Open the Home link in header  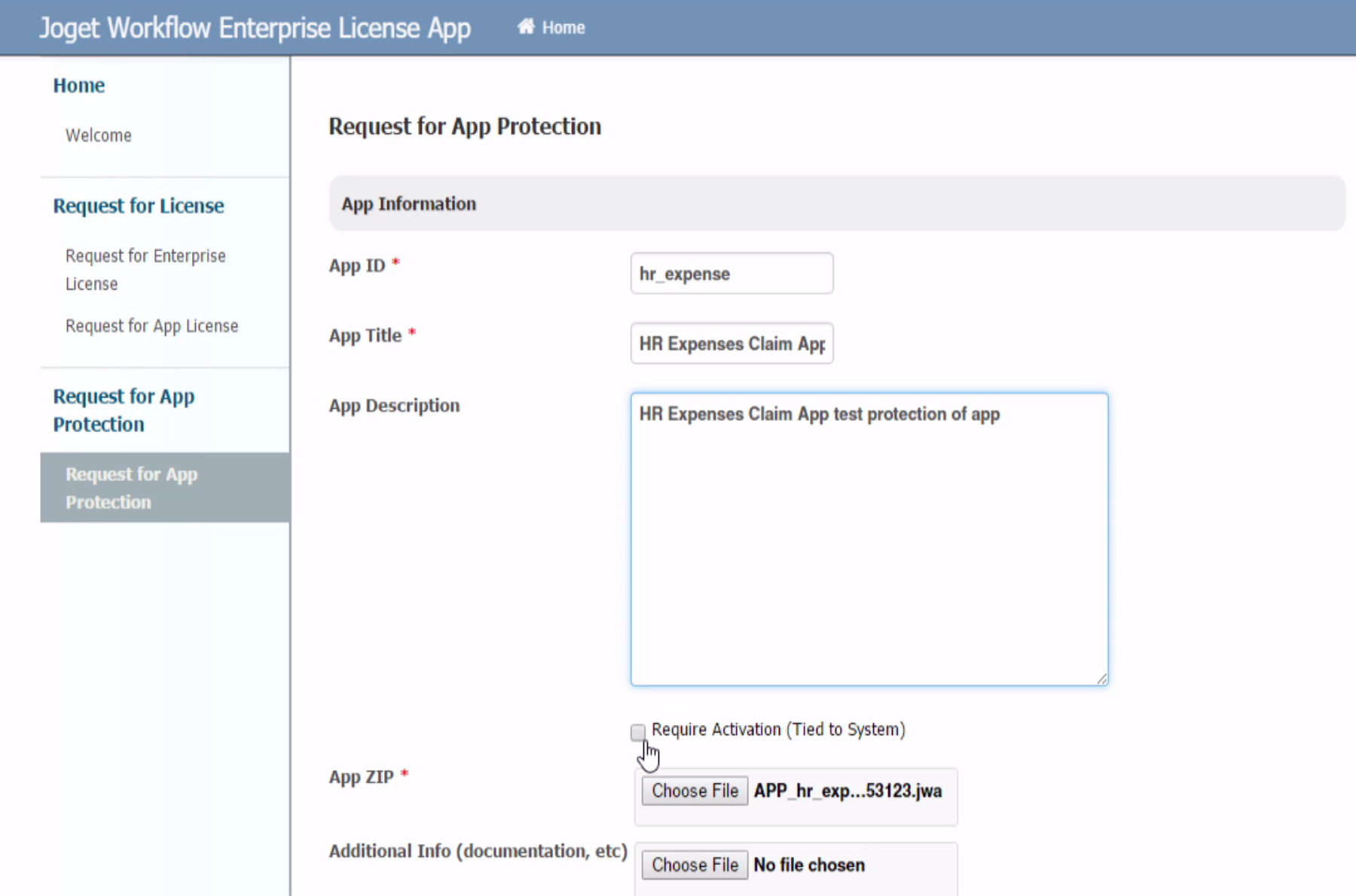click(x=563, y=28)
